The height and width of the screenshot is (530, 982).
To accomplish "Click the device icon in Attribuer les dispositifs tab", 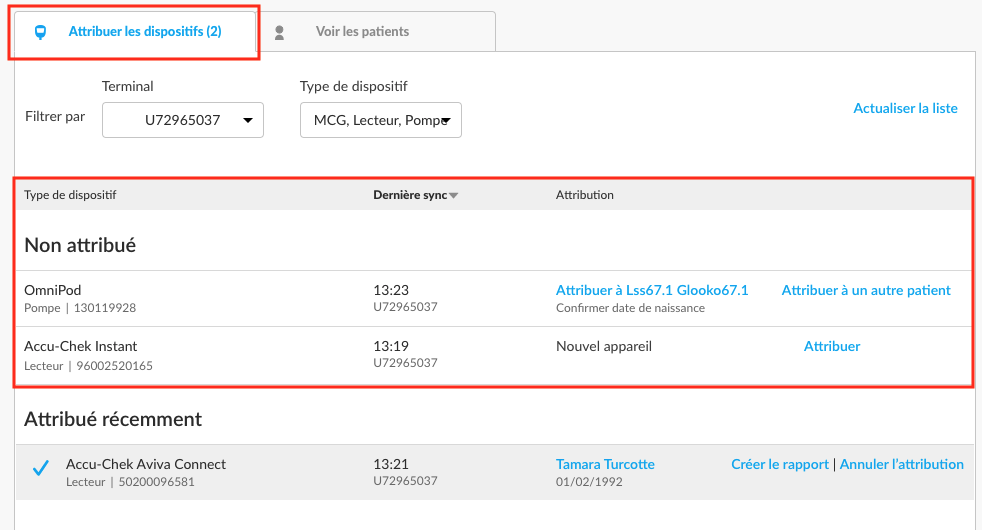I will 40,32.
